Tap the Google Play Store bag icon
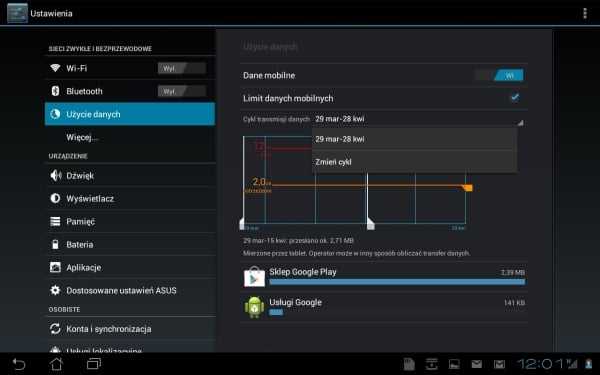 (254, 277)
